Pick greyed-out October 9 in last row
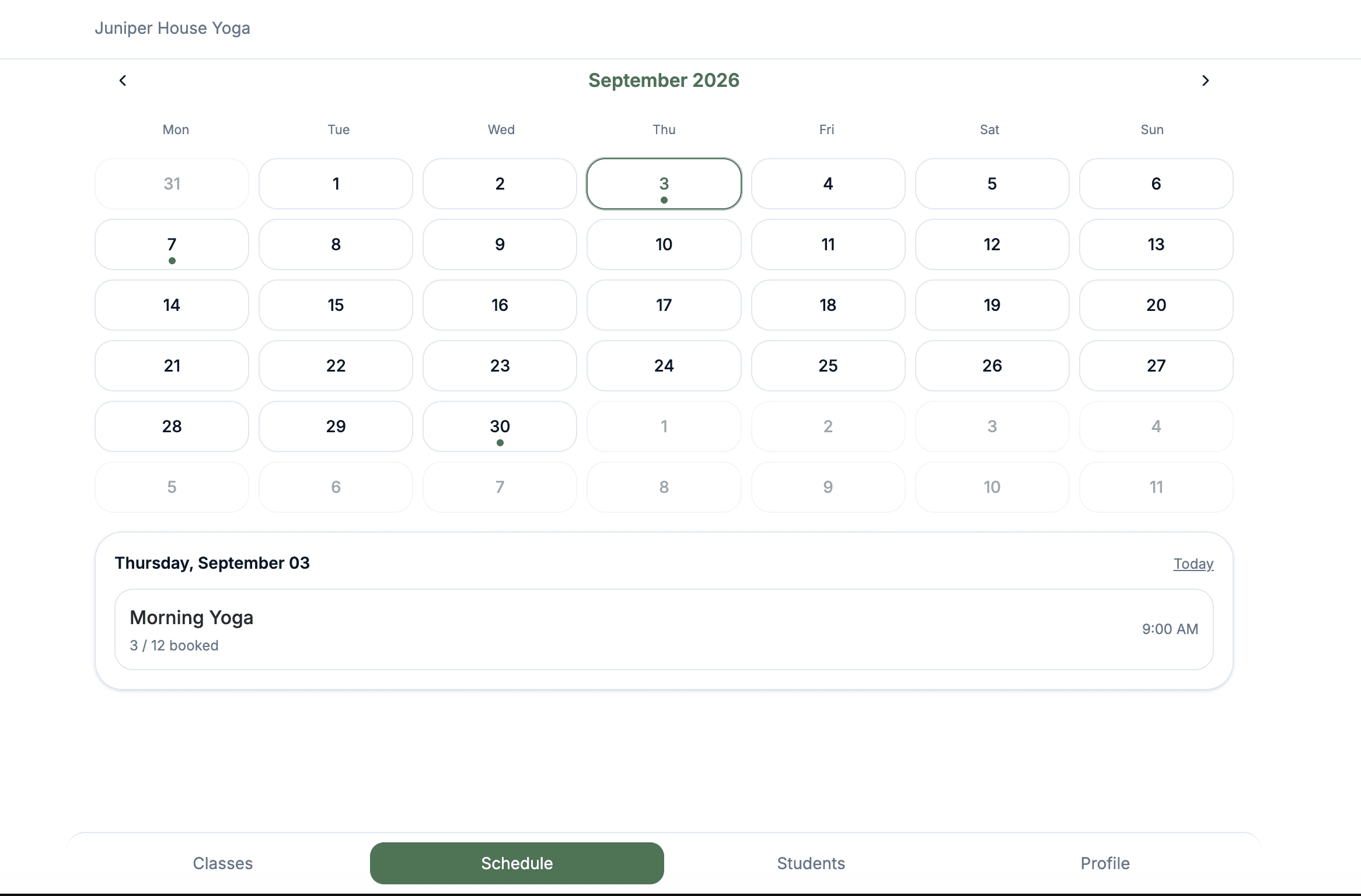Image resolution: width=1361 pixels, height=896 pixels. (828, 487)
